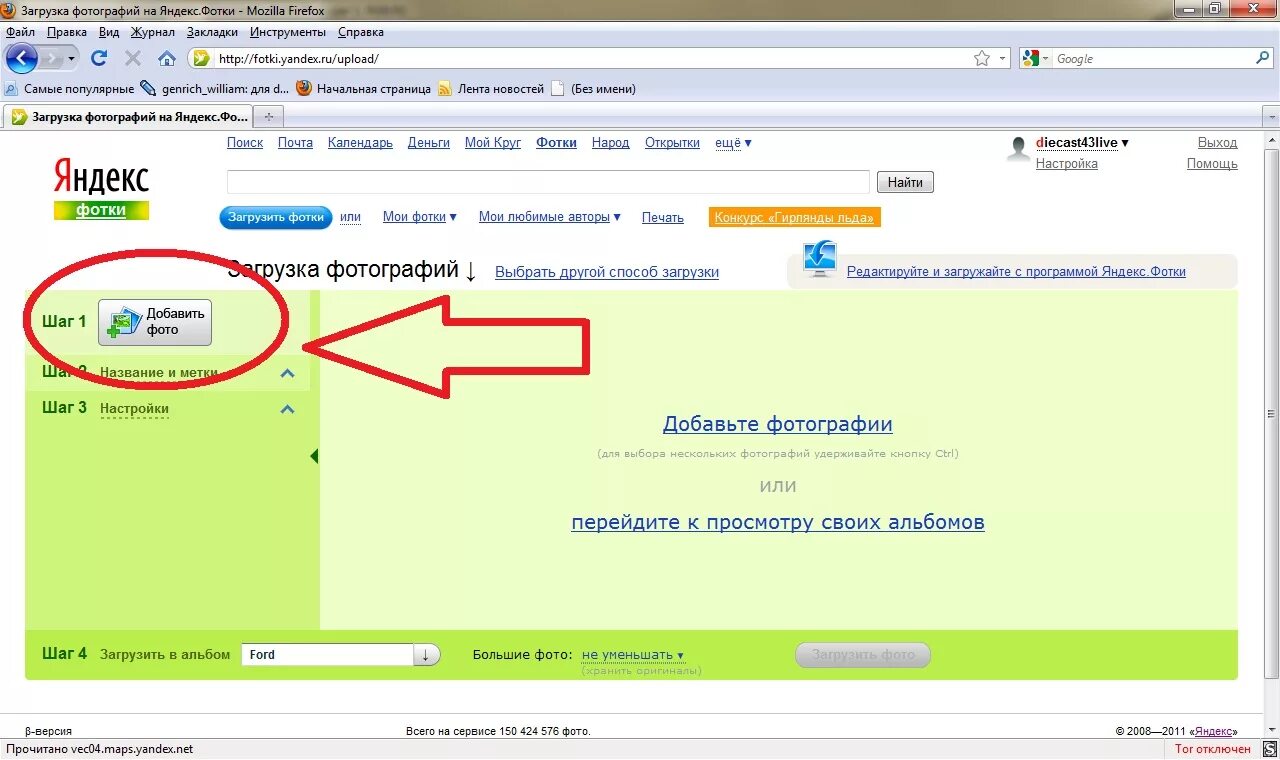Open the Инструменты menu
Image resolution: width=1280 pixels, height=760 pixels.
point(289,32)
